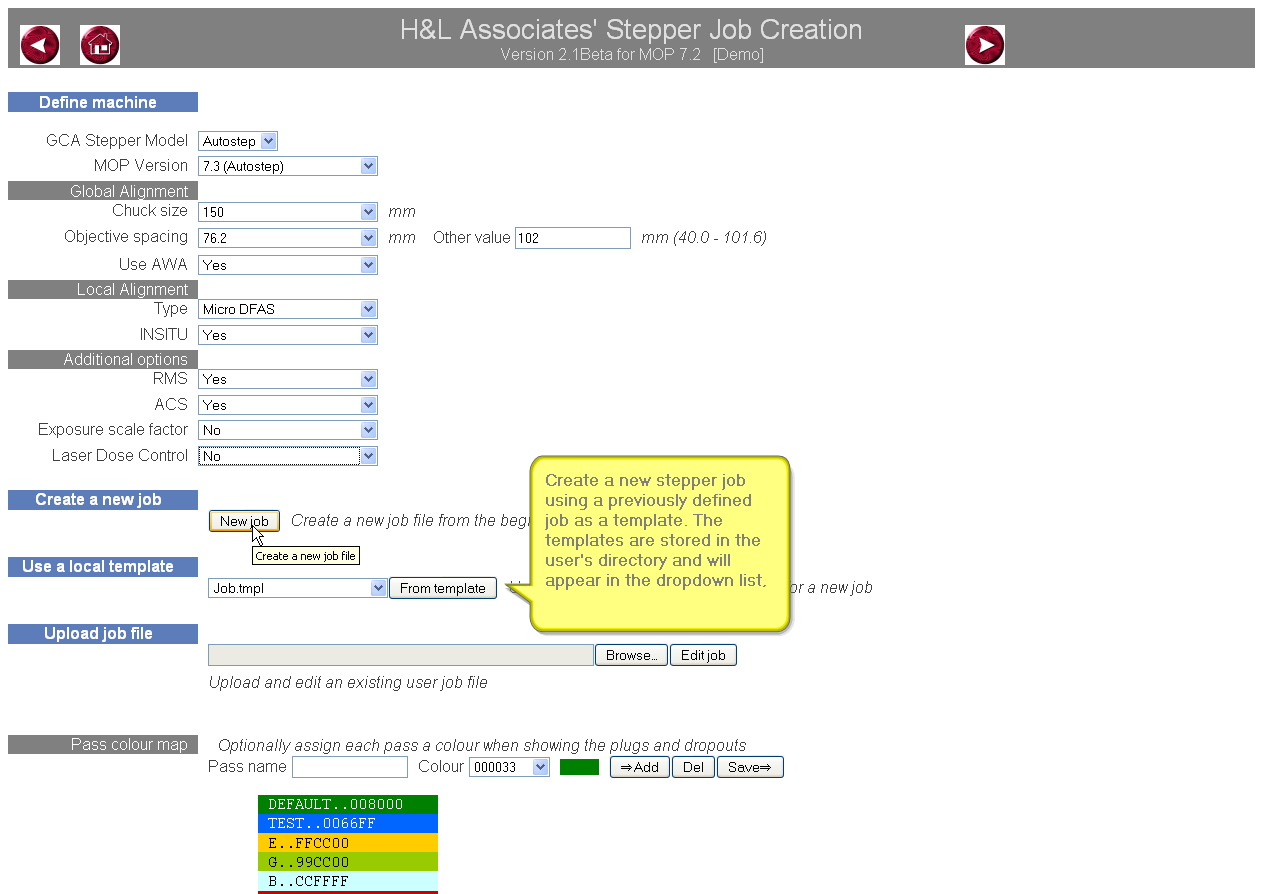This screenshot has height=894, width=1263.
Task: Click the Upload job file header
Action: coord(103,634)
